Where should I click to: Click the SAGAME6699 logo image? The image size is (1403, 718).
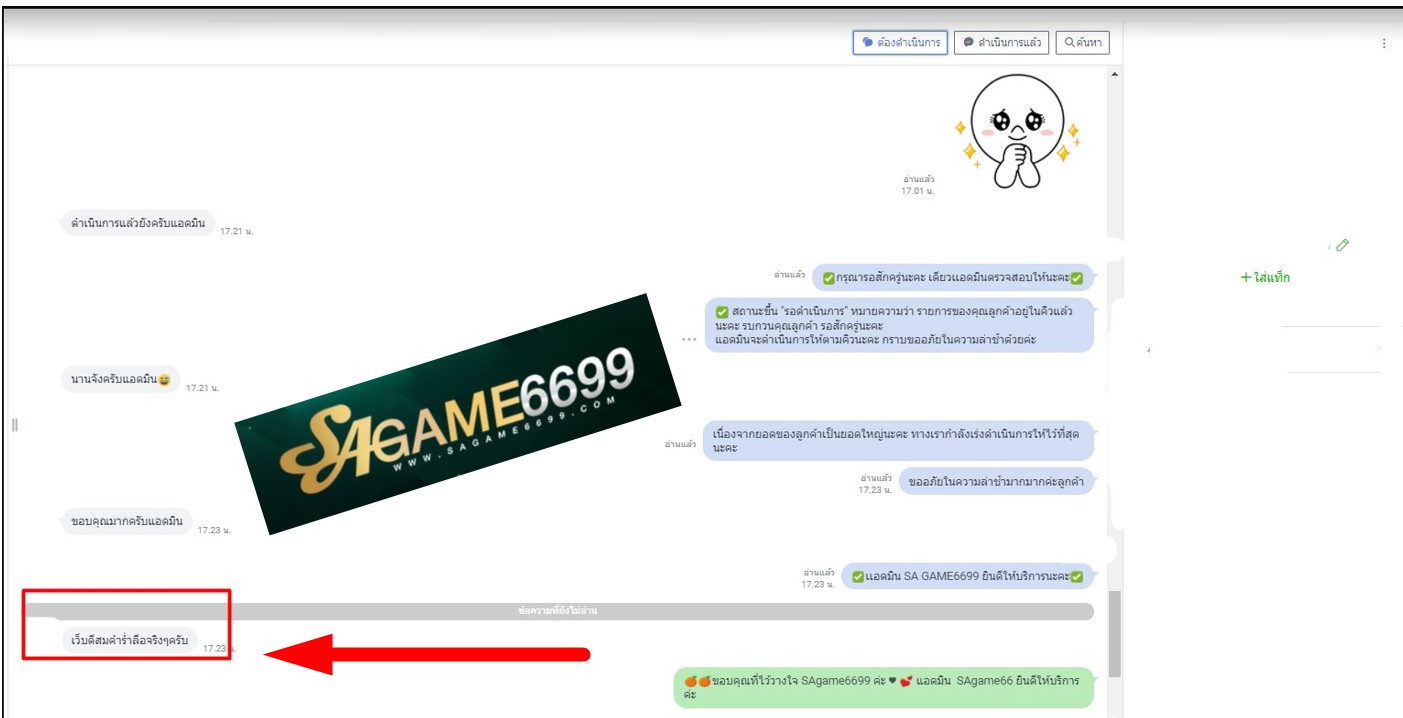pyautogui.click(x=458, y=414)
